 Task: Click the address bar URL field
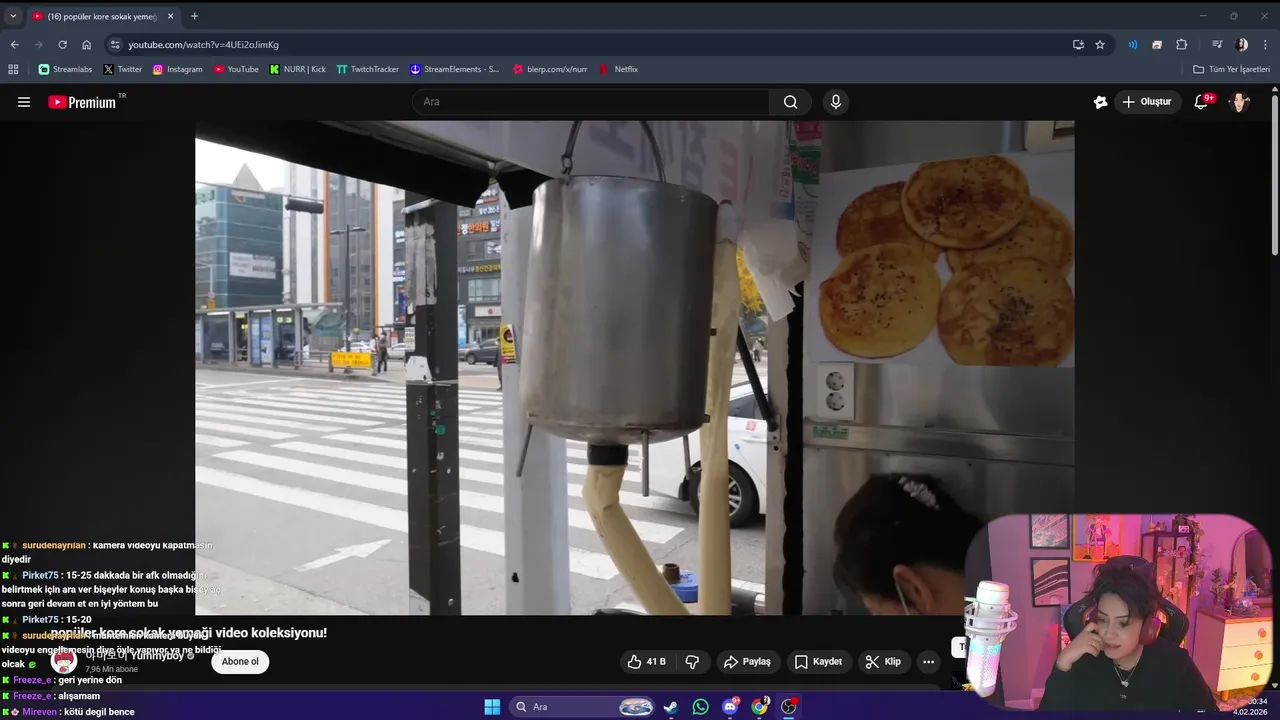point(590,44)
